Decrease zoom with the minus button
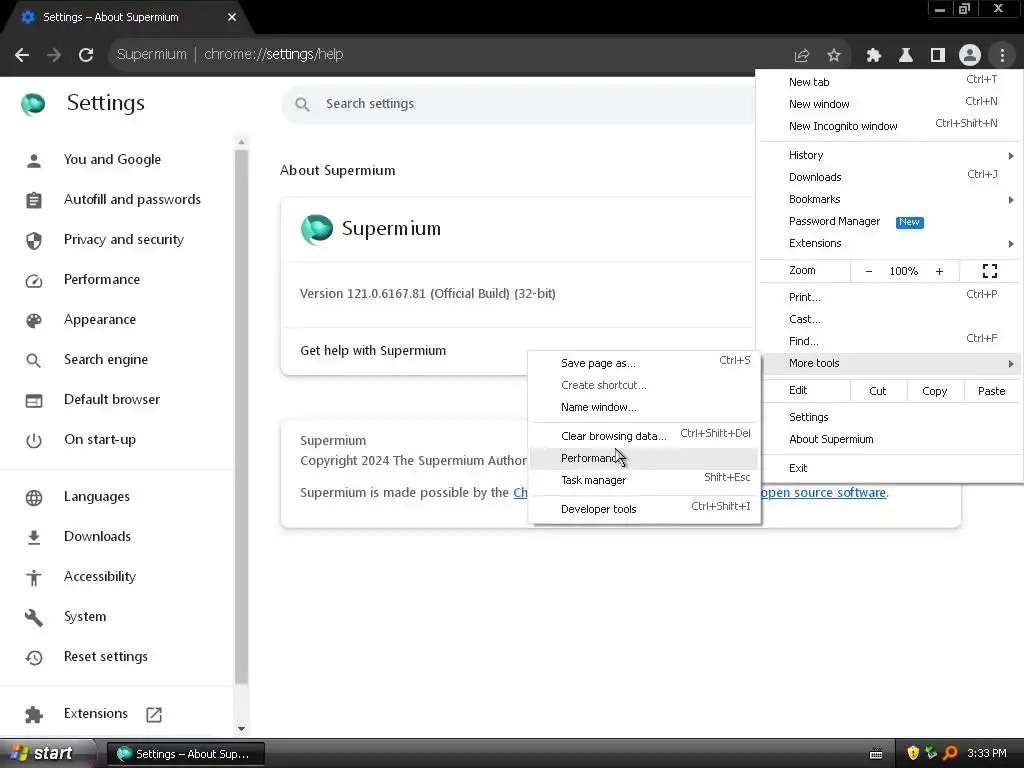 (x=869, y=271)
